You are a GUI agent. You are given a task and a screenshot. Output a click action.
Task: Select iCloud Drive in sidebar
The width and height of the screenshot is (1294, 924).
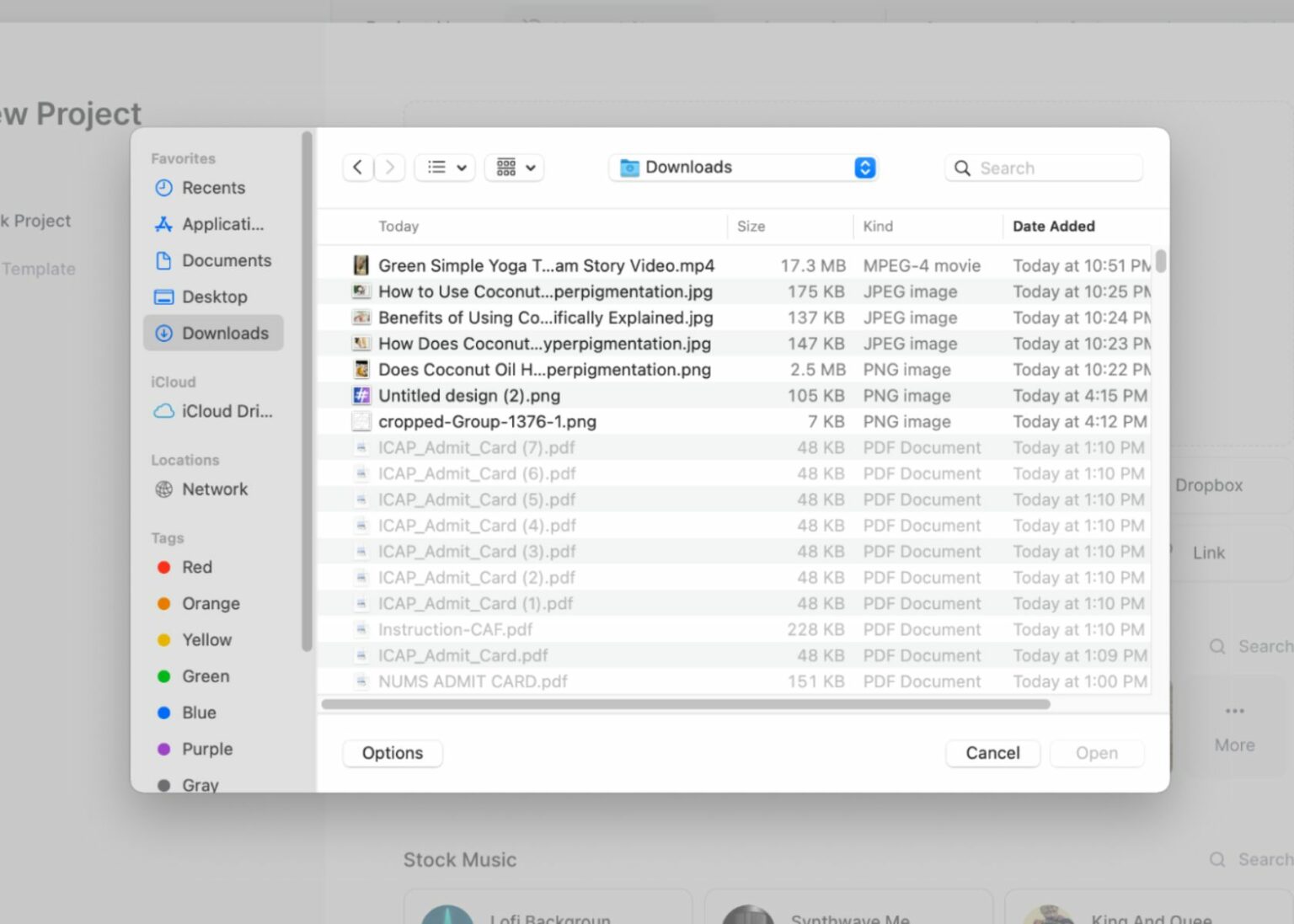(213, 411)
